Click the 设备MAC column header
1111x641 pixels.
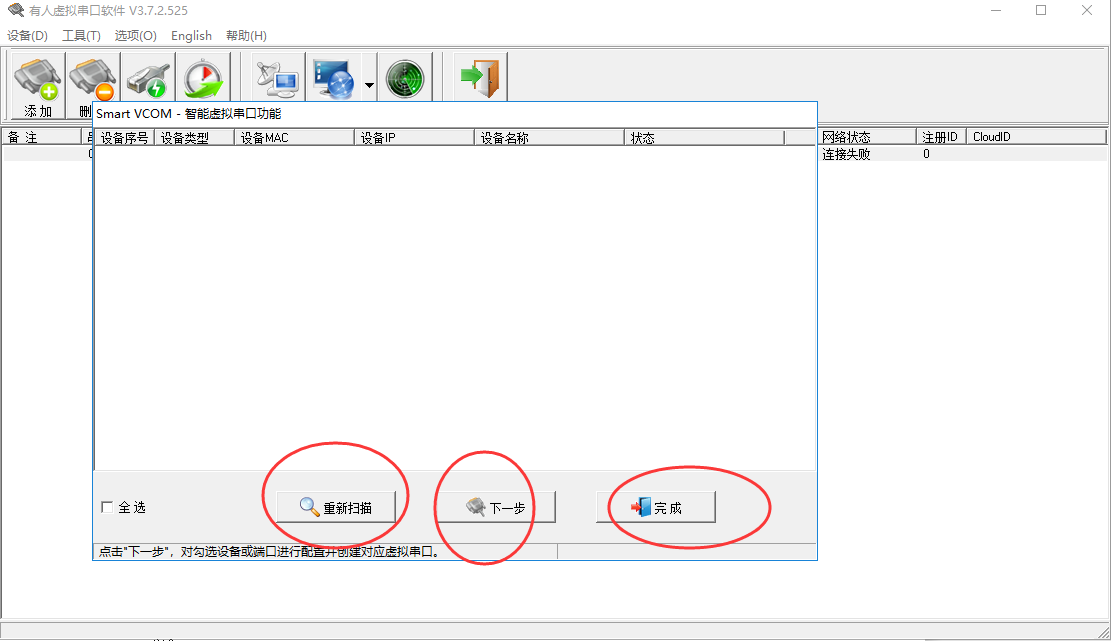[294, 138]
